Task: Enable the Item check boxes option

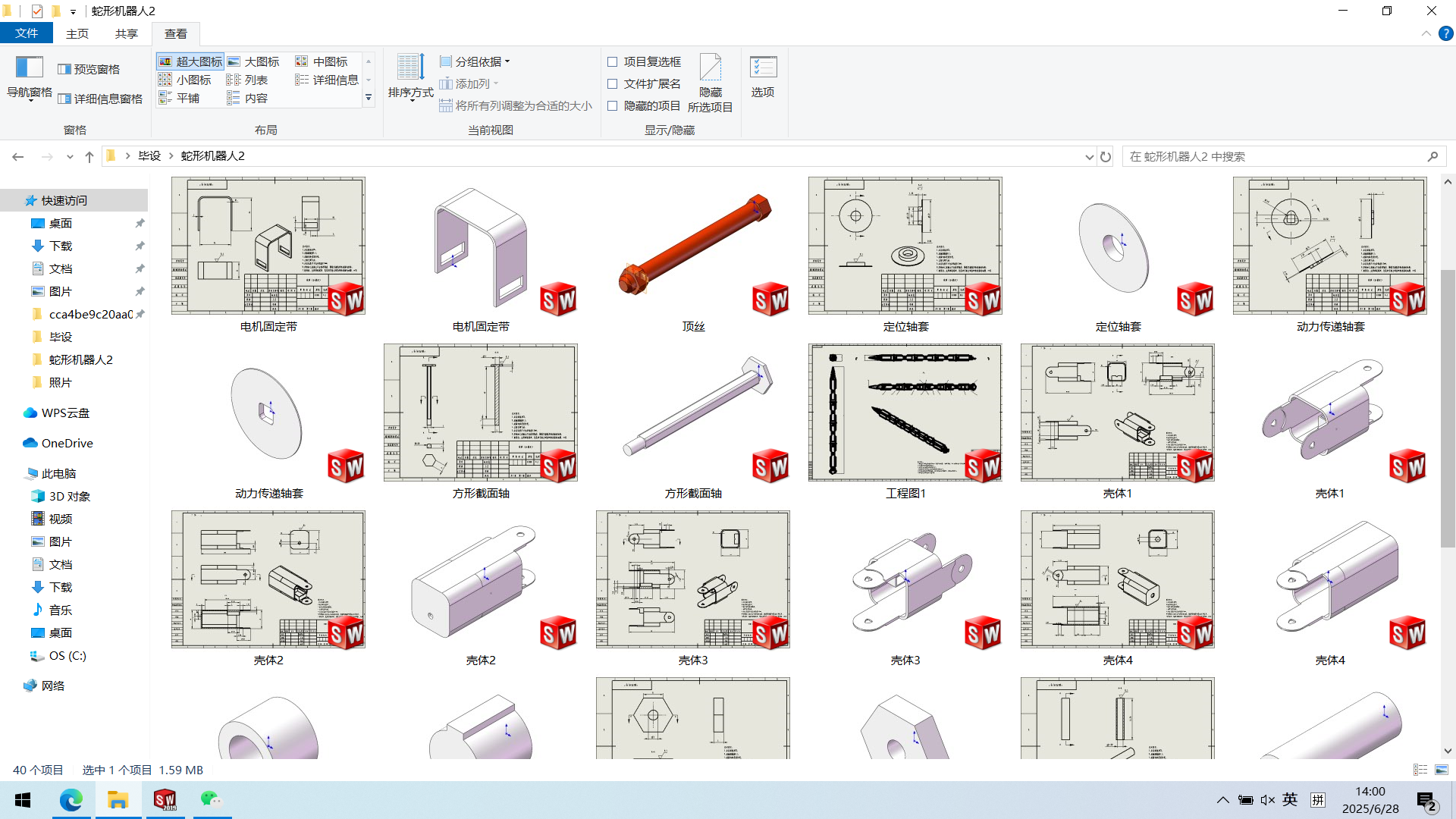Action: click(x=613, y=61)
